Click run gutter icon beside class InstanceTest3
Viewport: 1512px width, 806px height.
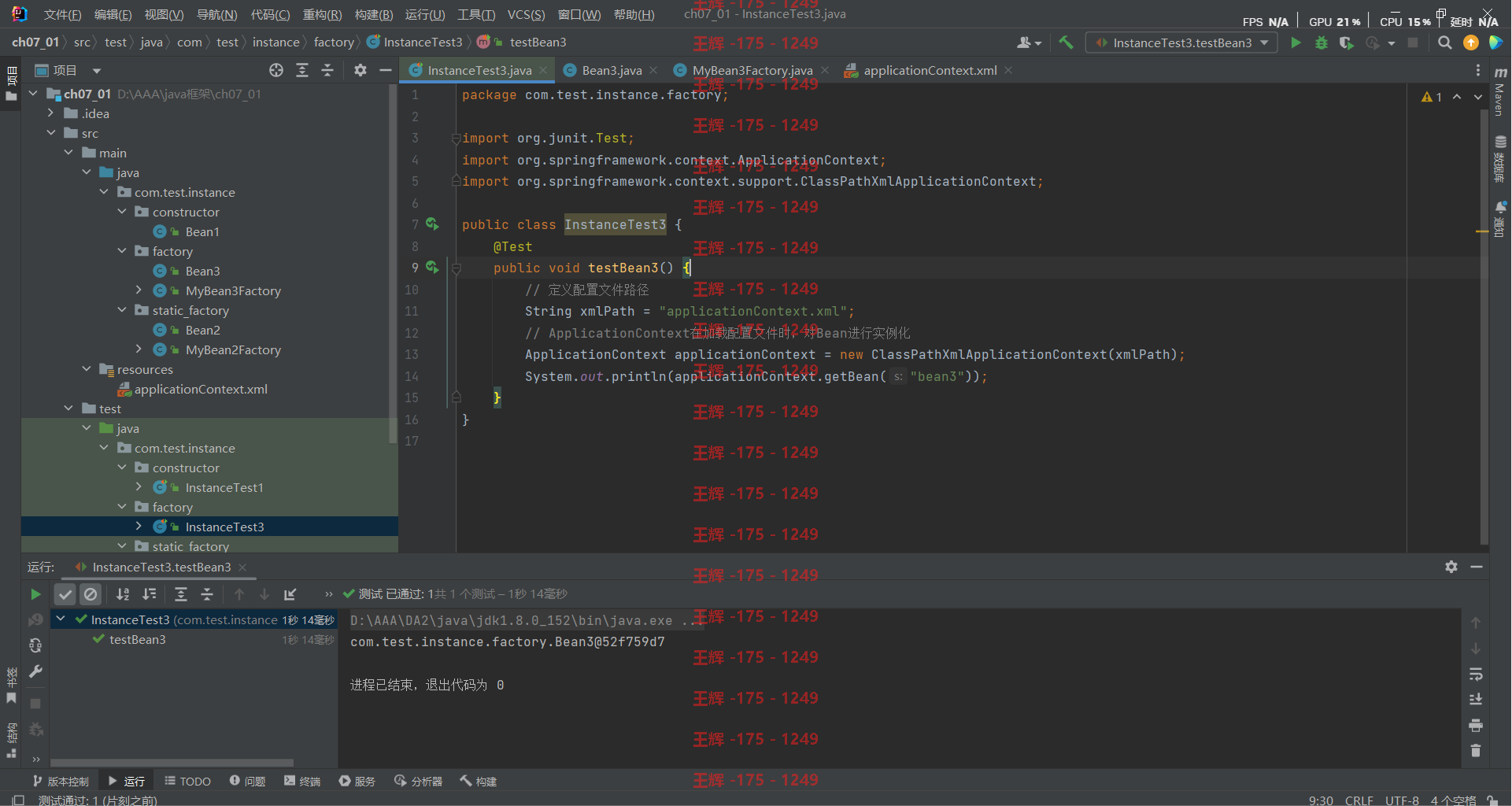pos(432,224)
